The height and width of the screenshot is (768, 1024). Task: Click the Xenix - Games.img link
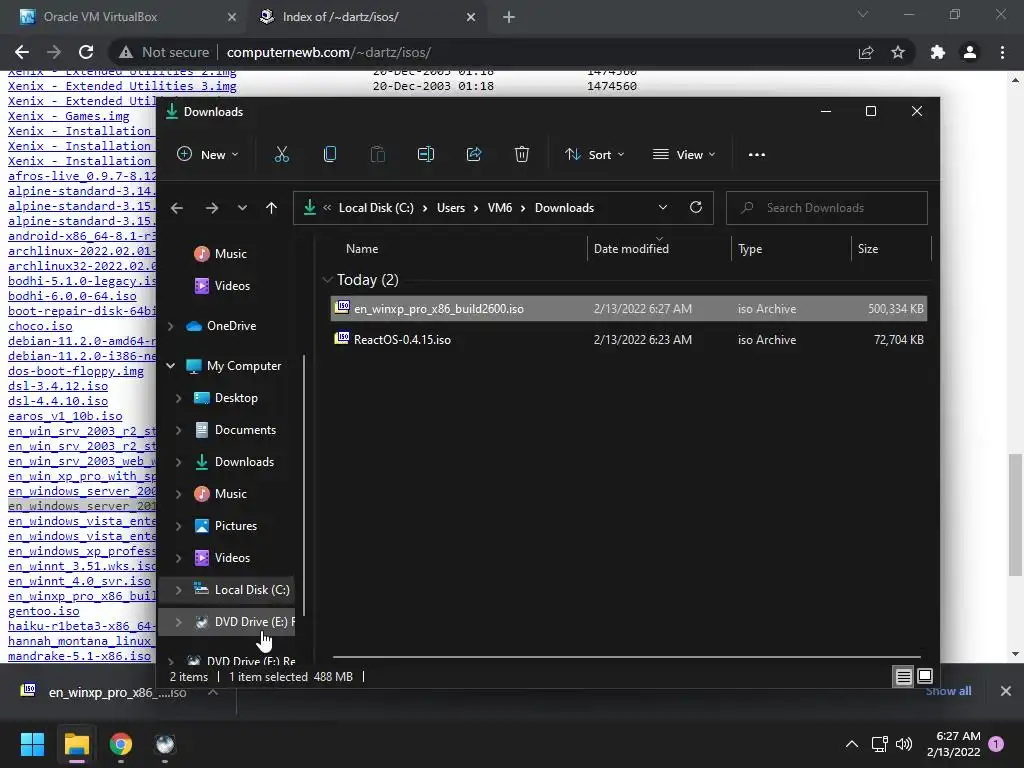point(69,116)
